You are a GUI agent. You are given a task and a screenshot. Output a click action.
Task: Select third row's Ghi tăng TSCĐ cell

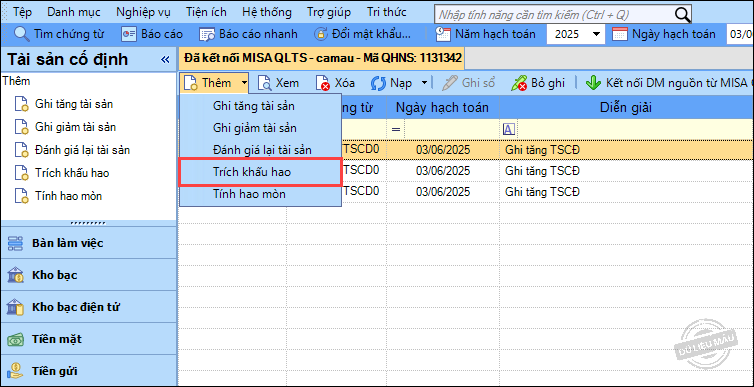[x=626, y=192]
